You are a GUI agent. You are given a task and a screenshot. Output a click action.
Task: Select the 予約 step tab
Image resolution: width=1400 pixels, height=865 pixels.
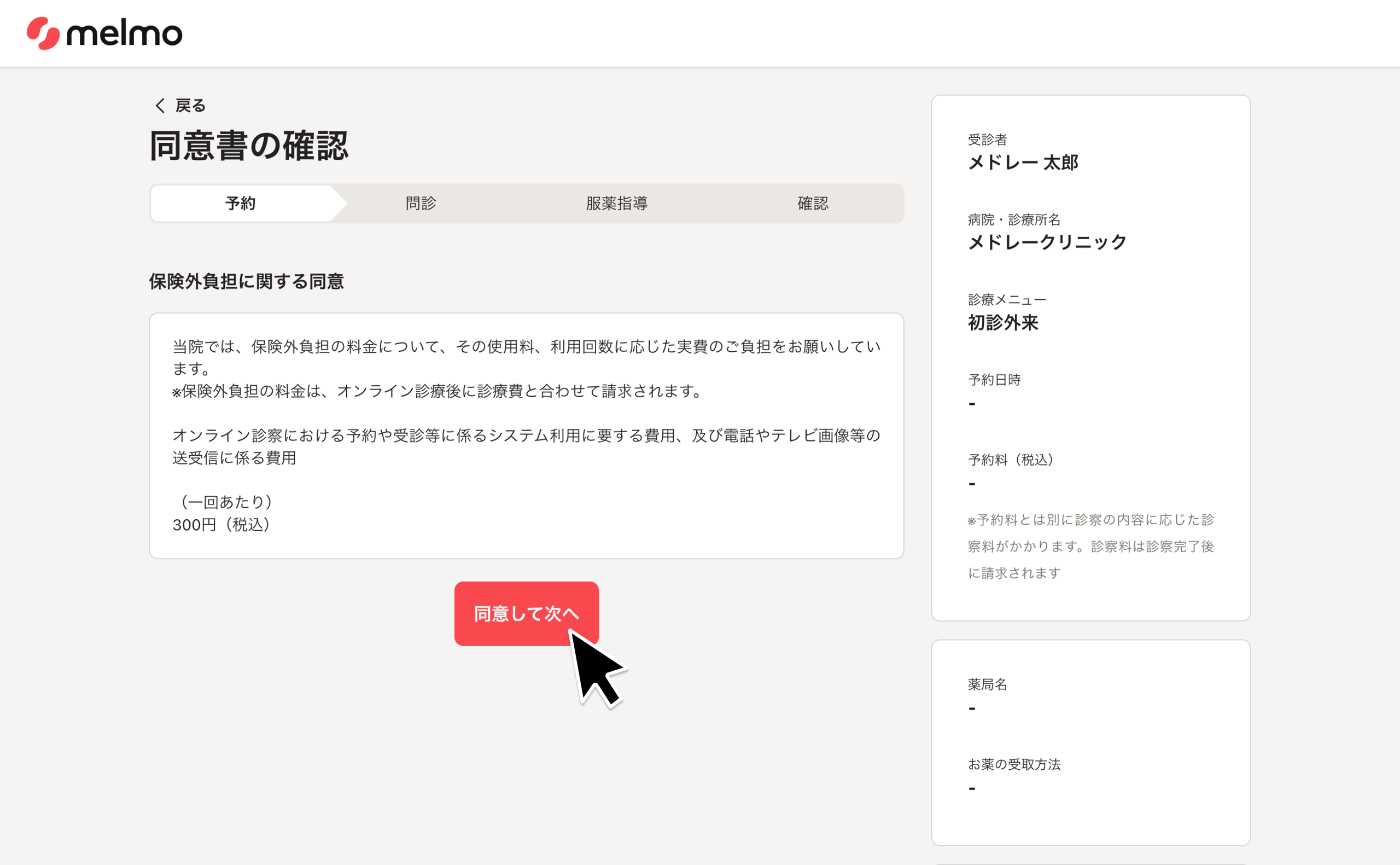pyautogui.click(x=240, y=203)
